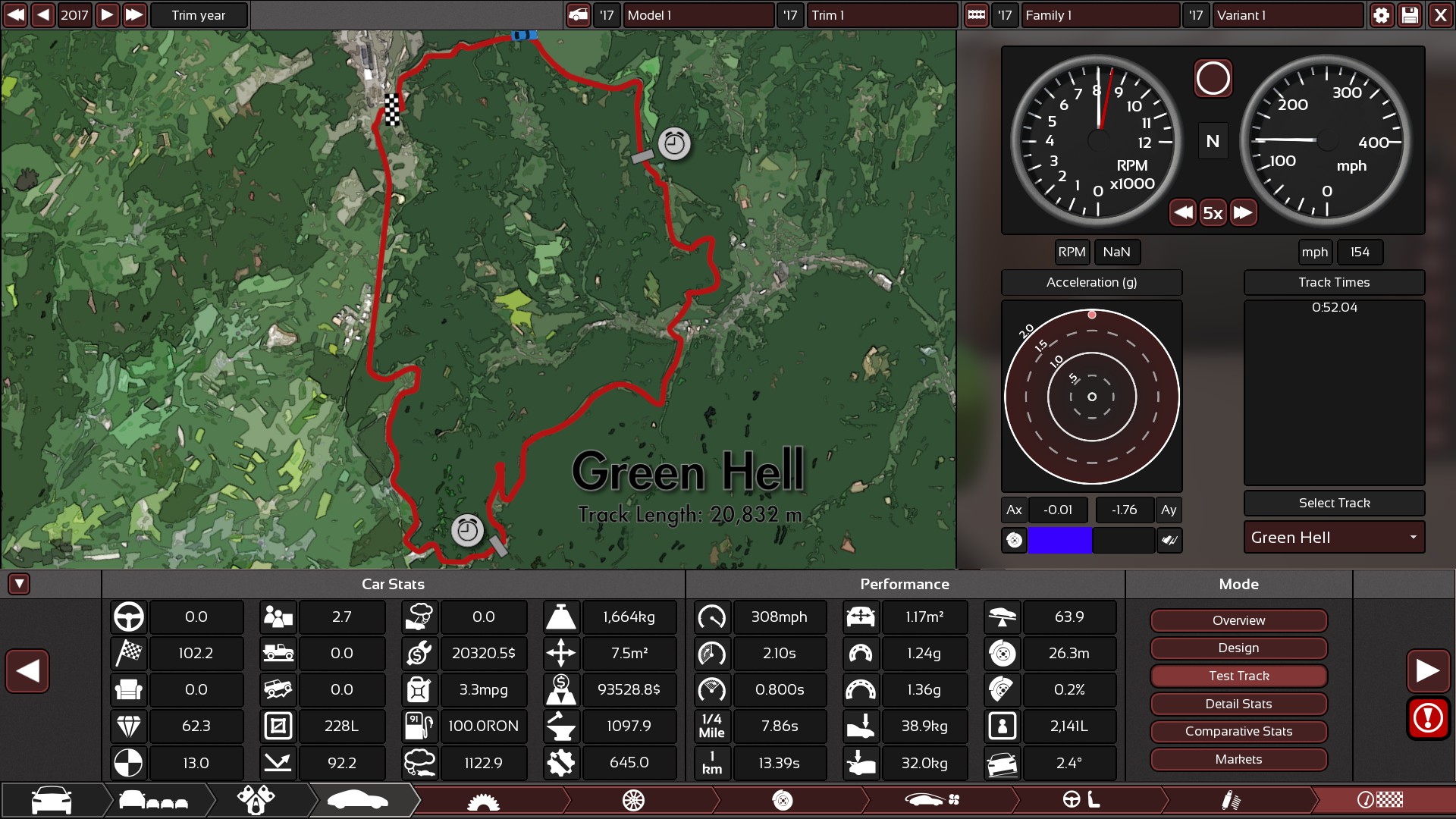Screen dimensions: 1456x819
Task: Switch to Markets mode
Action: pos(1238,759)
